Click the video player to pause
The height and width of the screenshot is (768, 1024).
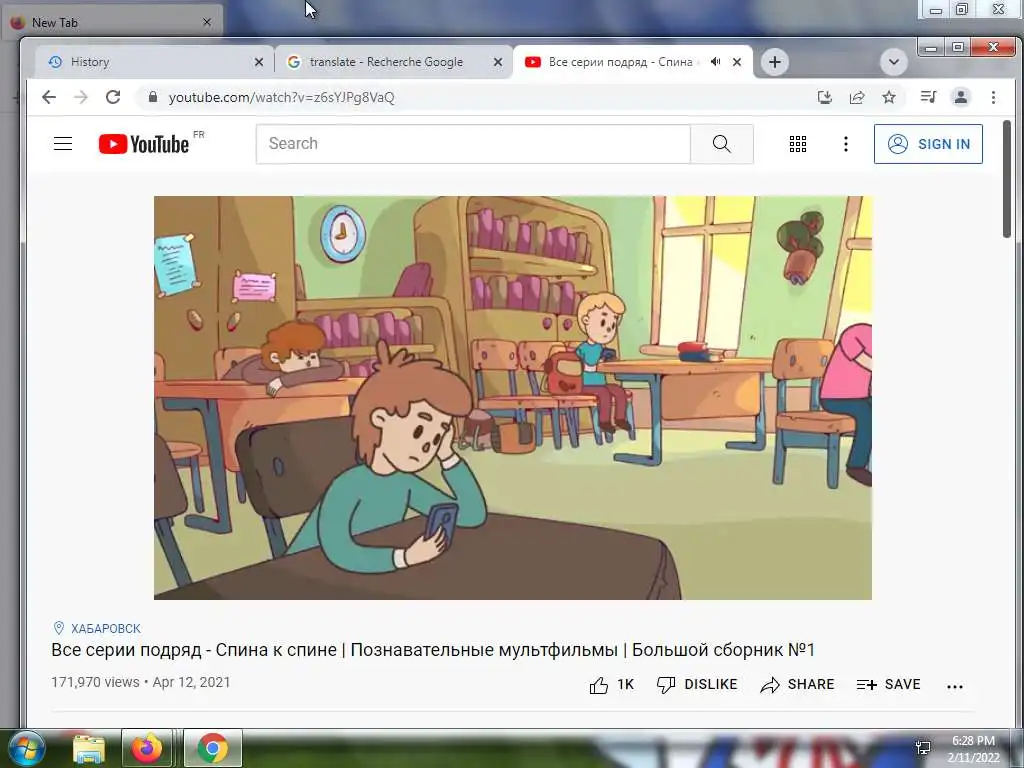tap(513, 398)
